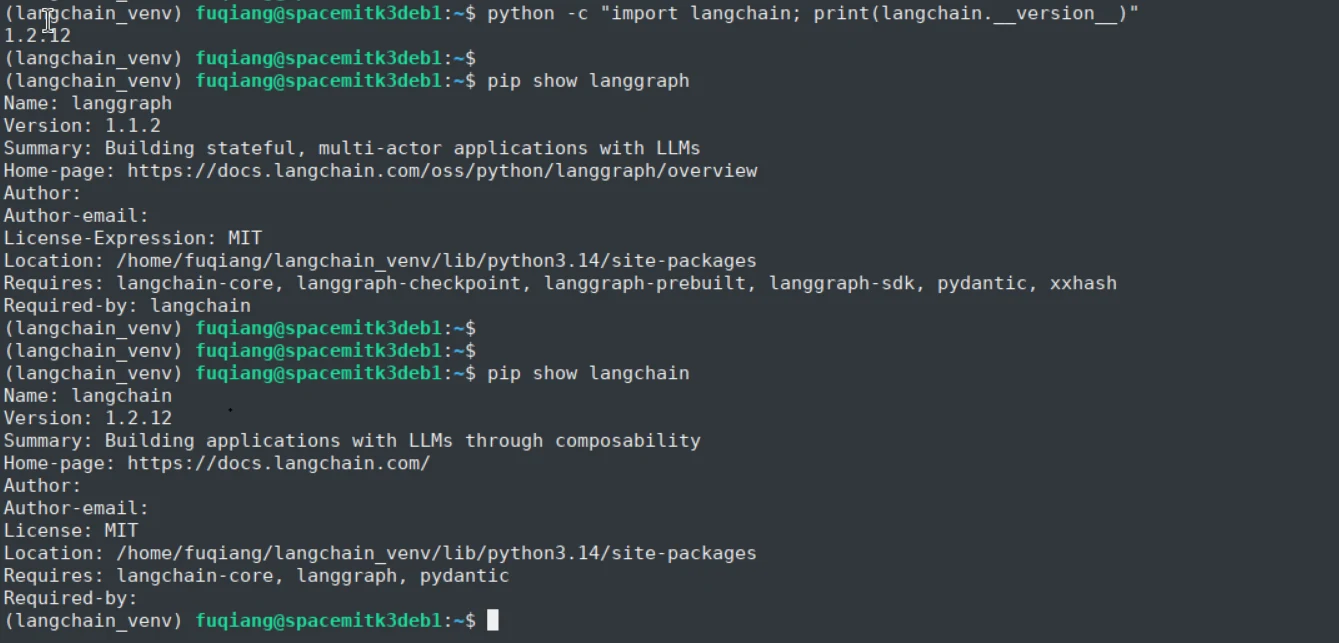Click the "License: MIT" line
Image resolution: width=1339 pixels, height=643 pixels.
71,531
